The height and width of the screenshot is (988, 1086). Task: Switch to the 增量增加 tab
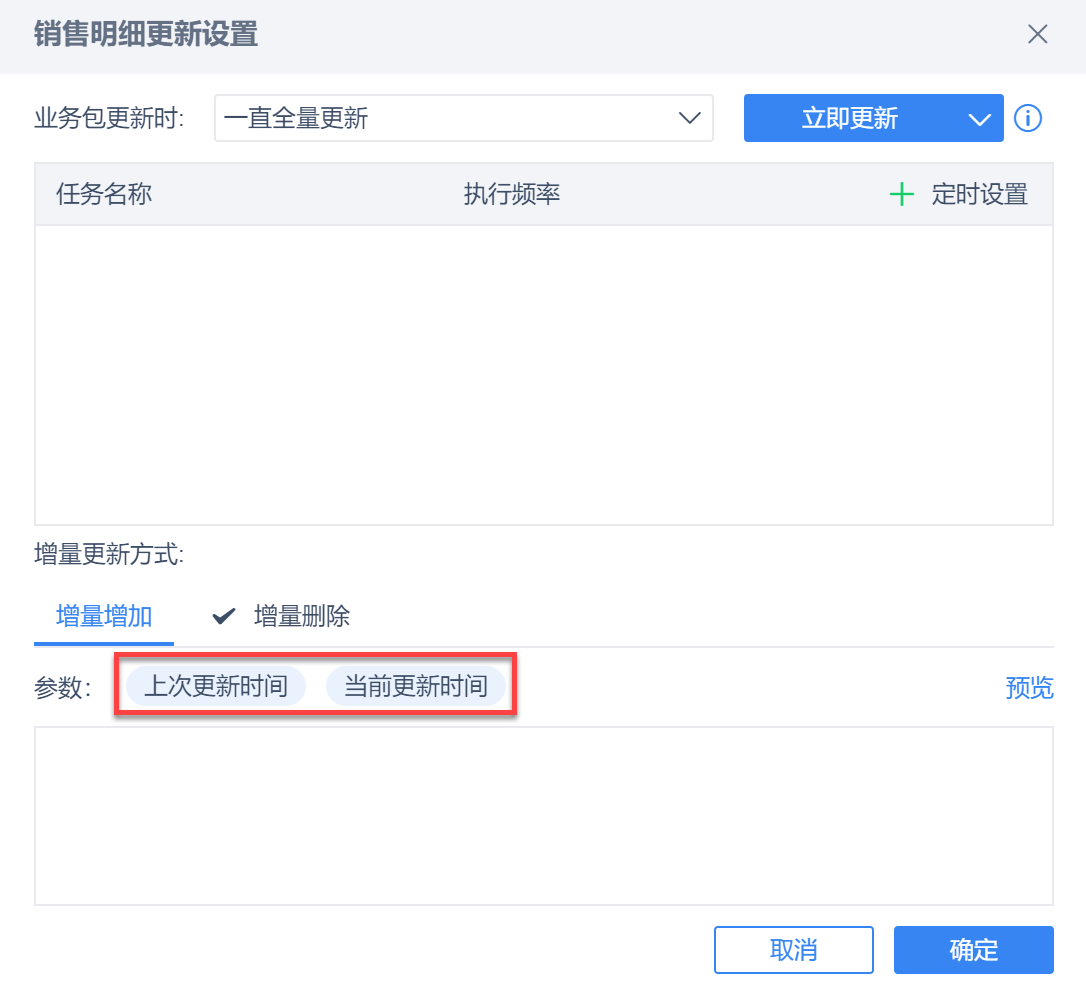point(104,616)
